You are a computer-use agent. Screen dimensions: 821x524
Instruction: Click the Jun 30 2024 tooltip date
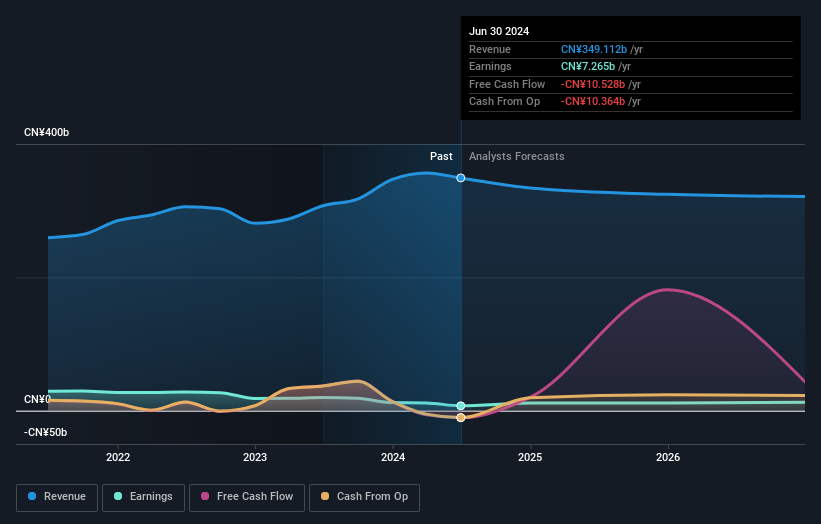point(499,31)
